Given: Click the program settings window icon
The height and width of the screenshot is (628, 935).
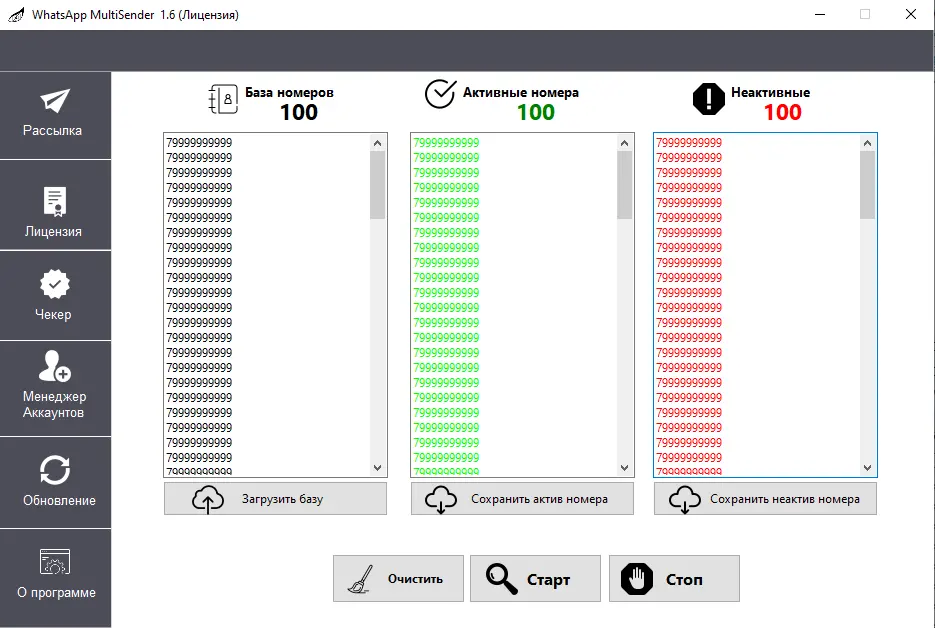Looking at the screenshot, I should (x=55, y=562).
